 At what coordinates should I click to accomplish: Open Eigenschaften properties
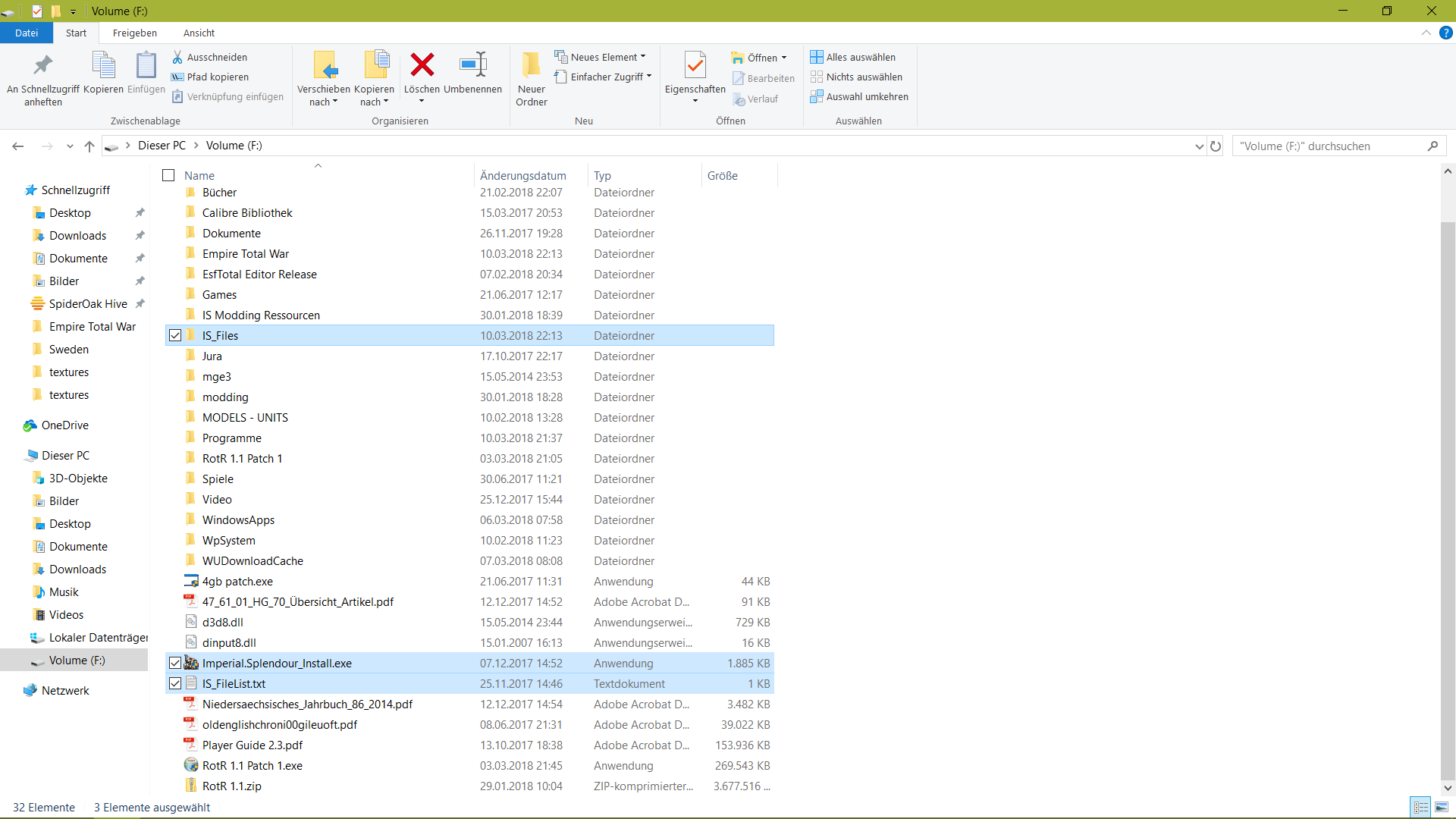pos(695,78)
